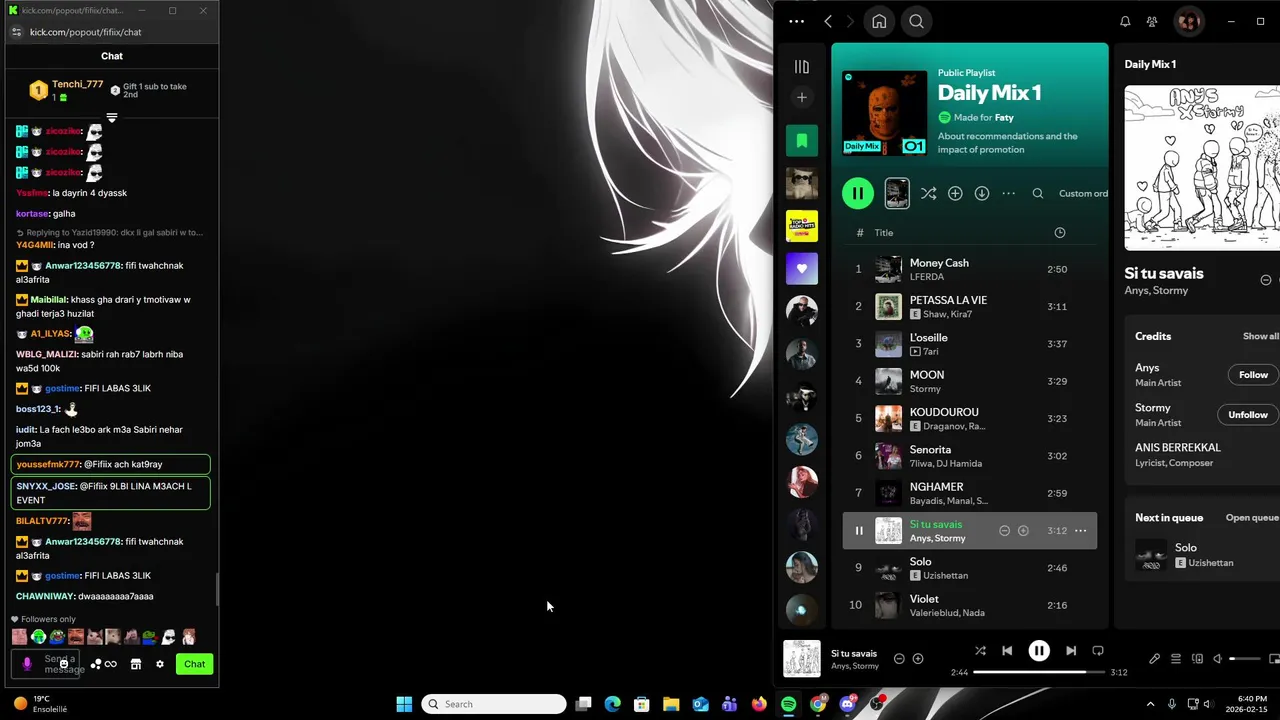Open connect to a device icon
Viewport: 1280px width, 720px height.
pyautogui.click(x=1197, y=659)
